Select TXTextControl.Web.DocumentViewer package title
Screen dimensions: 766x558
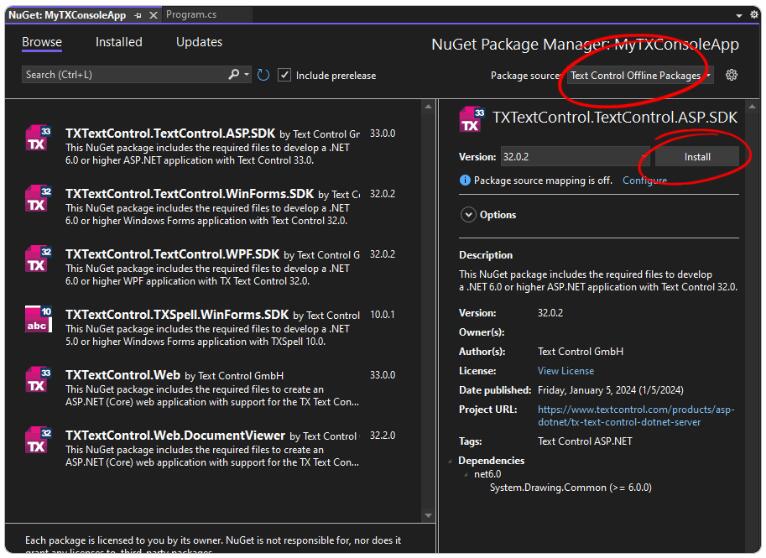tap(175, 435)
